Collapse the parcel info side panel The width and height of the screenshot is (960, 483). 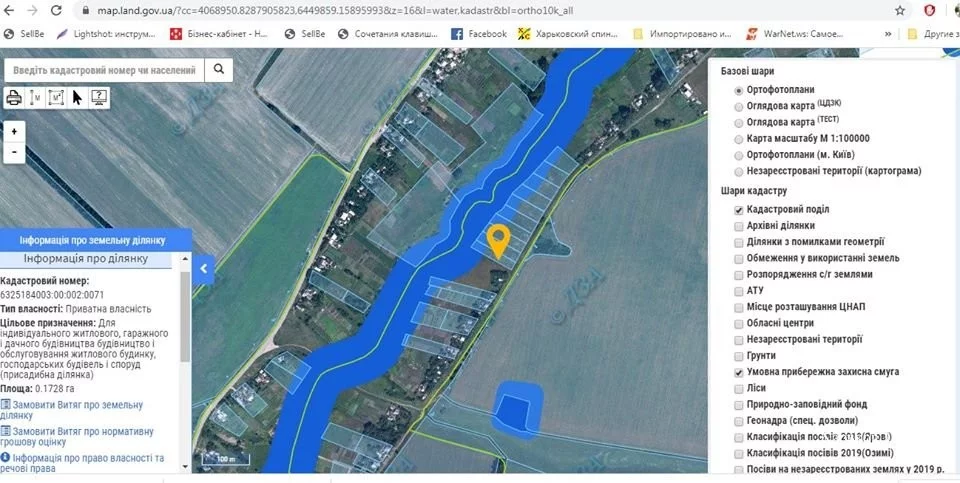coord(203,268)
